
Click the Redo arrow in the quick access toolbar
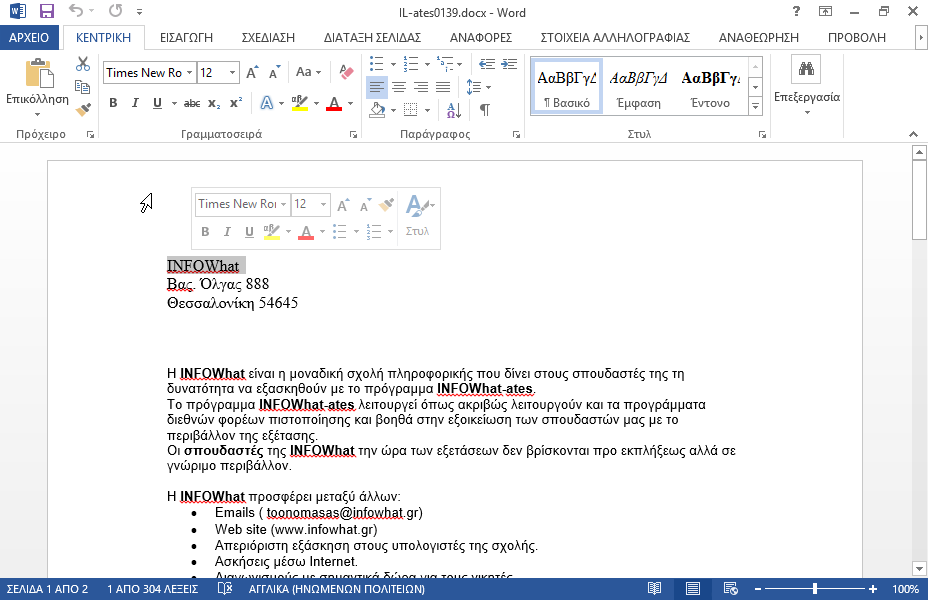(x=115, y=11)
